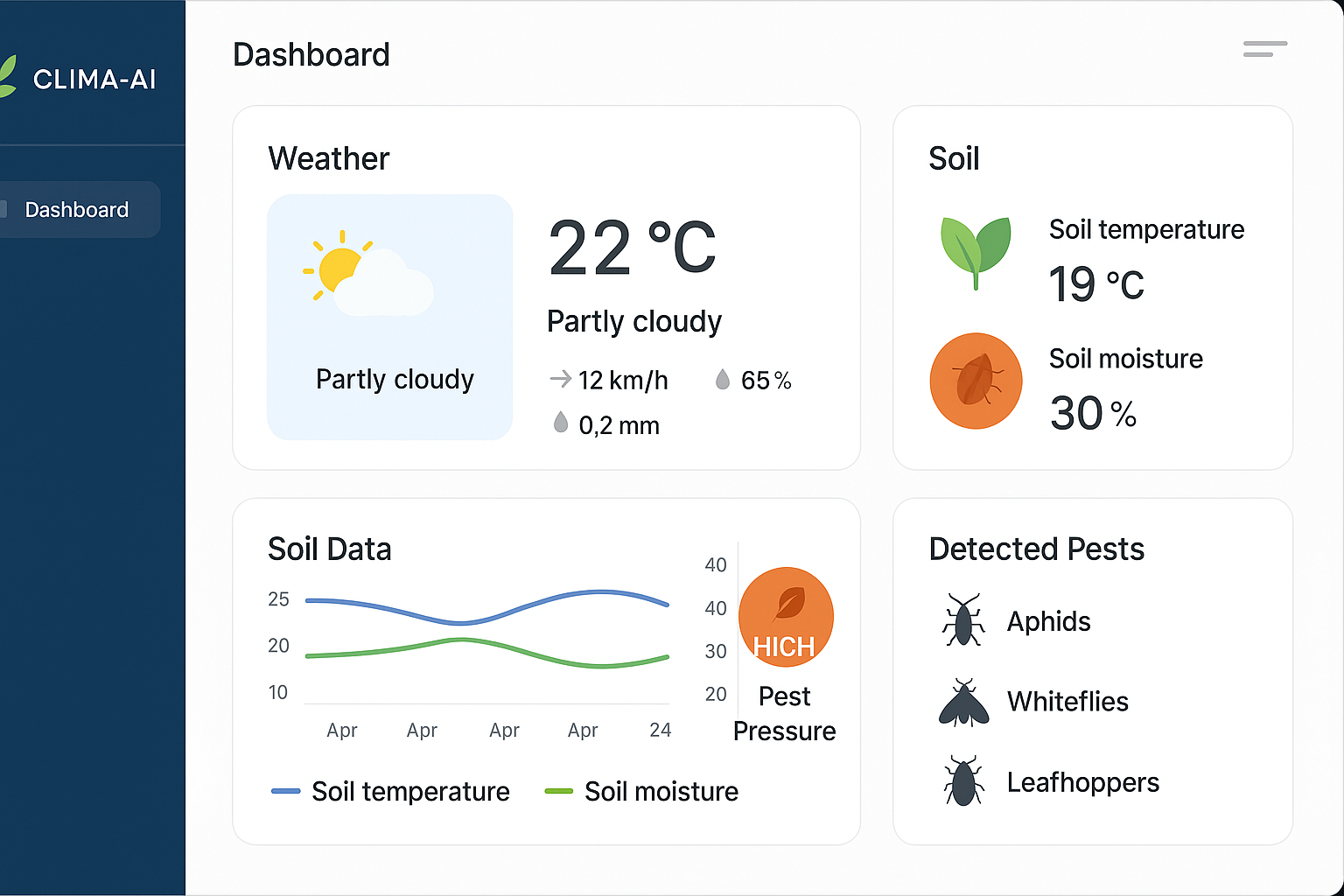
Task: Click the Leafhoppers insect icon
Action: [x=962, y=780]
